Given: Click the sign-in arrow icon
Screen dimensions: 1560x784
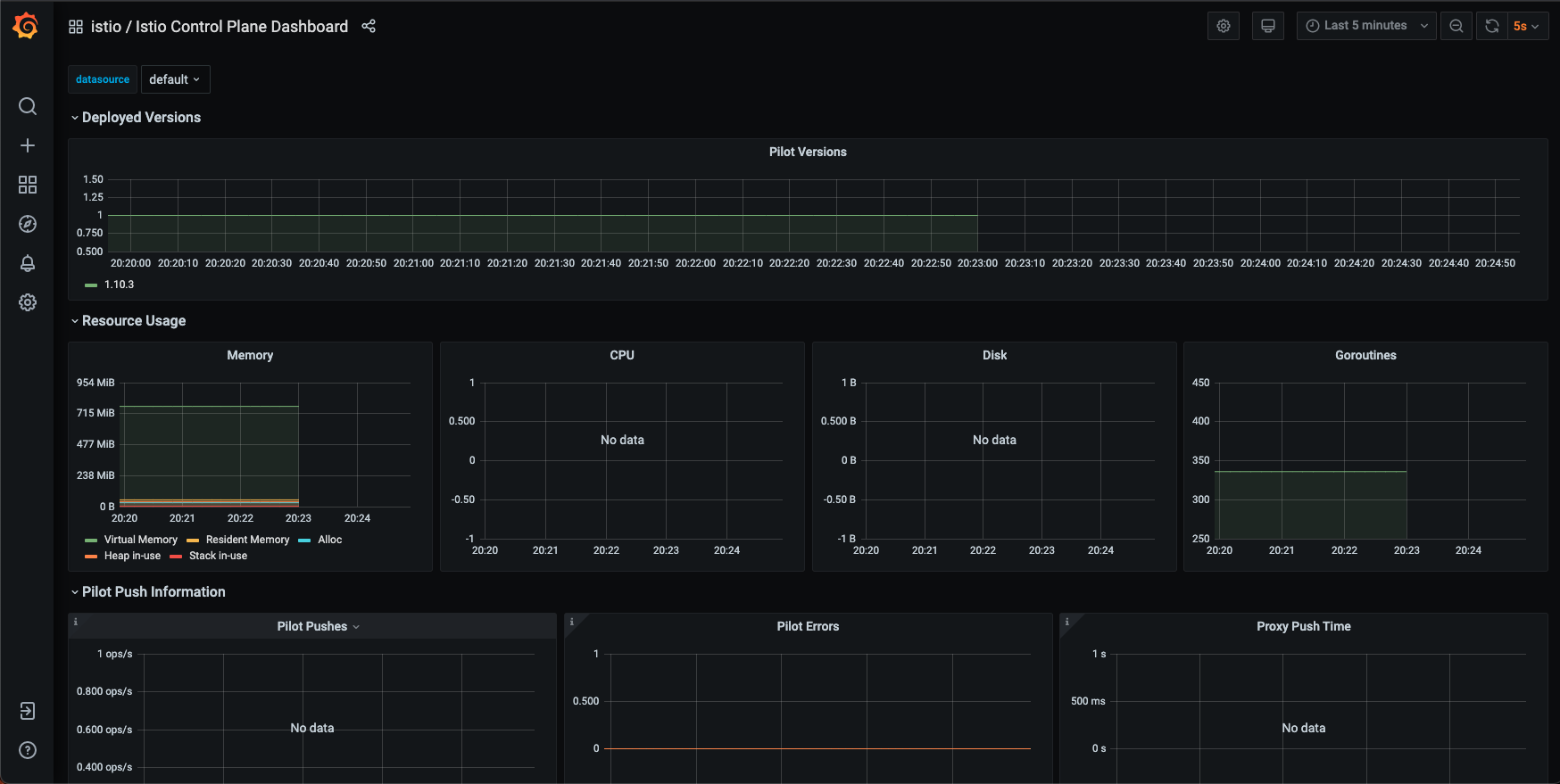Looking at the screenshot, I should pos(28,711).
